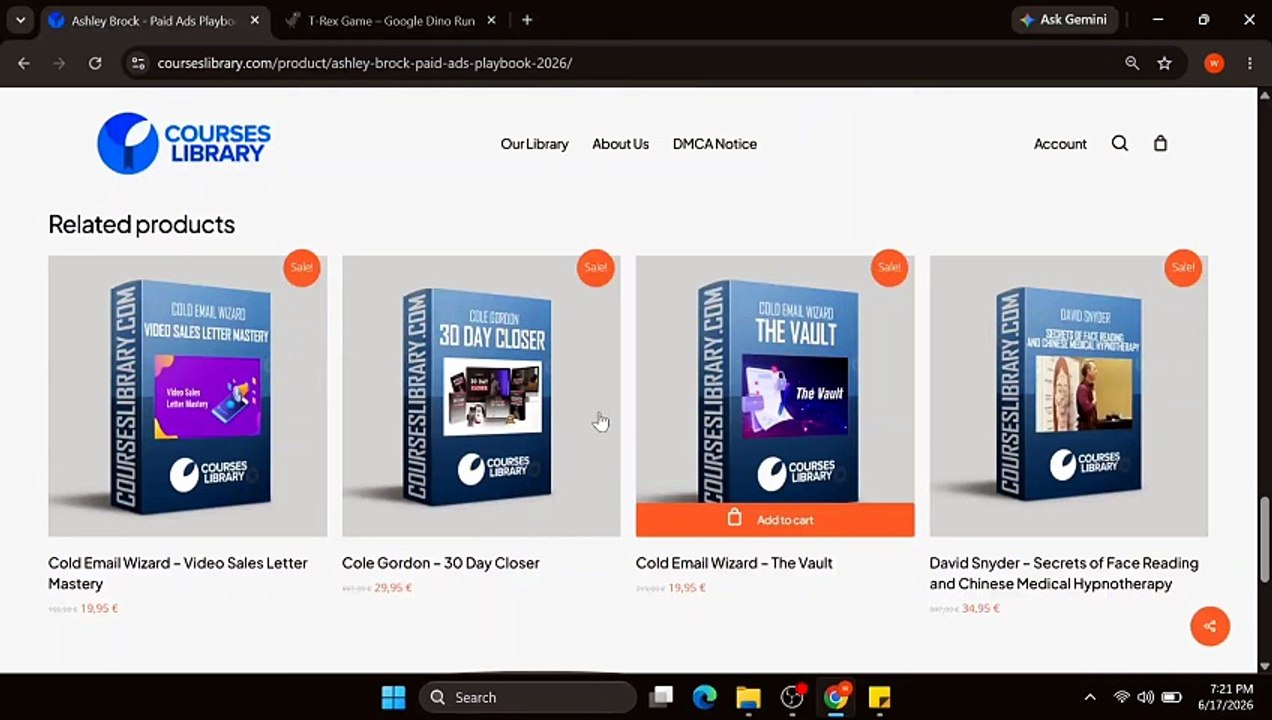Click the orange floating share button
1272x720 pixels.
pyautogui.click(x=1209, y=626)
